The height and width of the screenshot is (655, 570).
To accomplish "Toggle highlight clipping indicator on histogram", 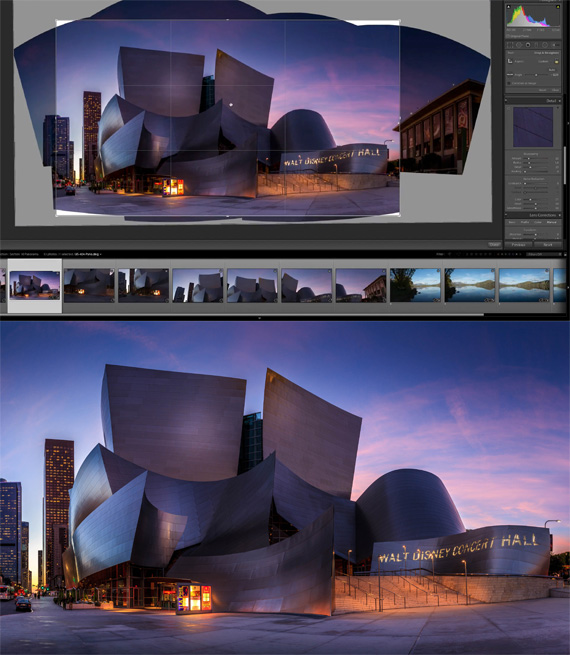I will (x=558, y=7).
